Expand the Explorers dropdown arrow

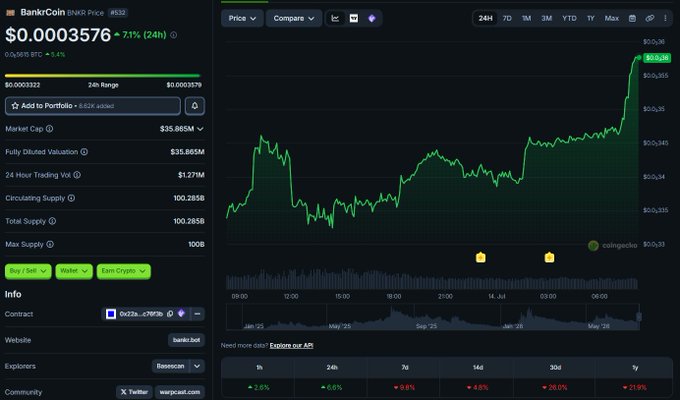[x=197, y=366]
